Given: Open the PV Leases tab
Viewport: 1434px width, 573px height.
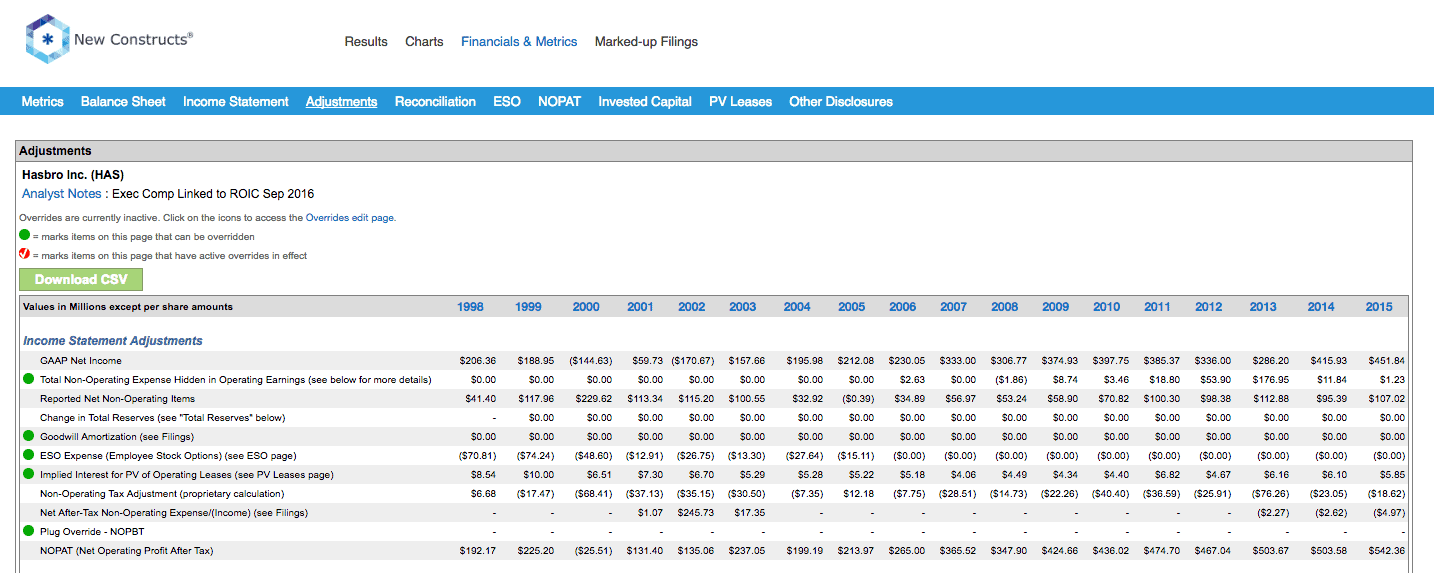Looking at the screenshot, I should [740, 101].
